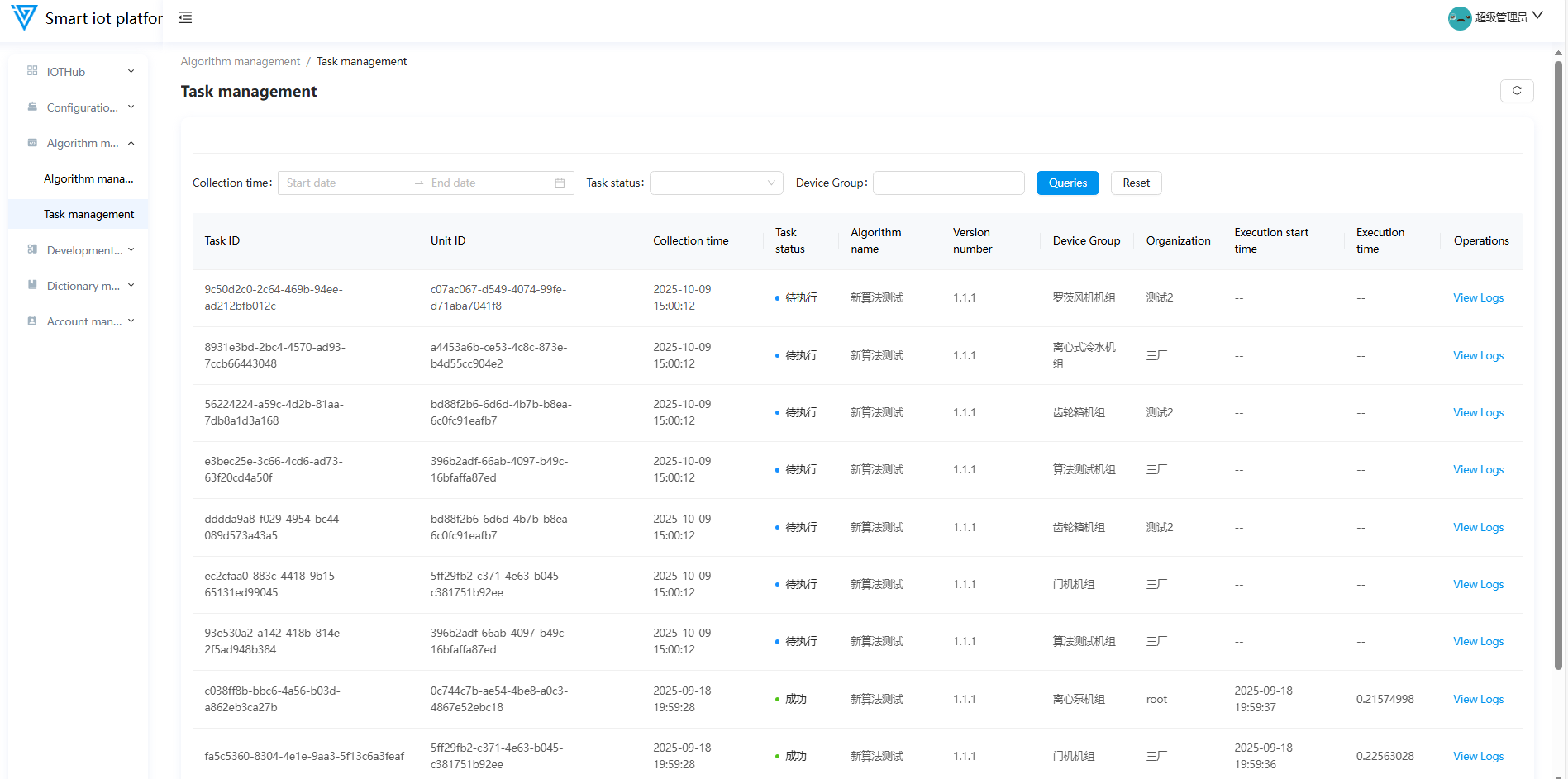Click the Dictionary management icon
This screenshot has width=1568, height=779.
click(32, 285)
